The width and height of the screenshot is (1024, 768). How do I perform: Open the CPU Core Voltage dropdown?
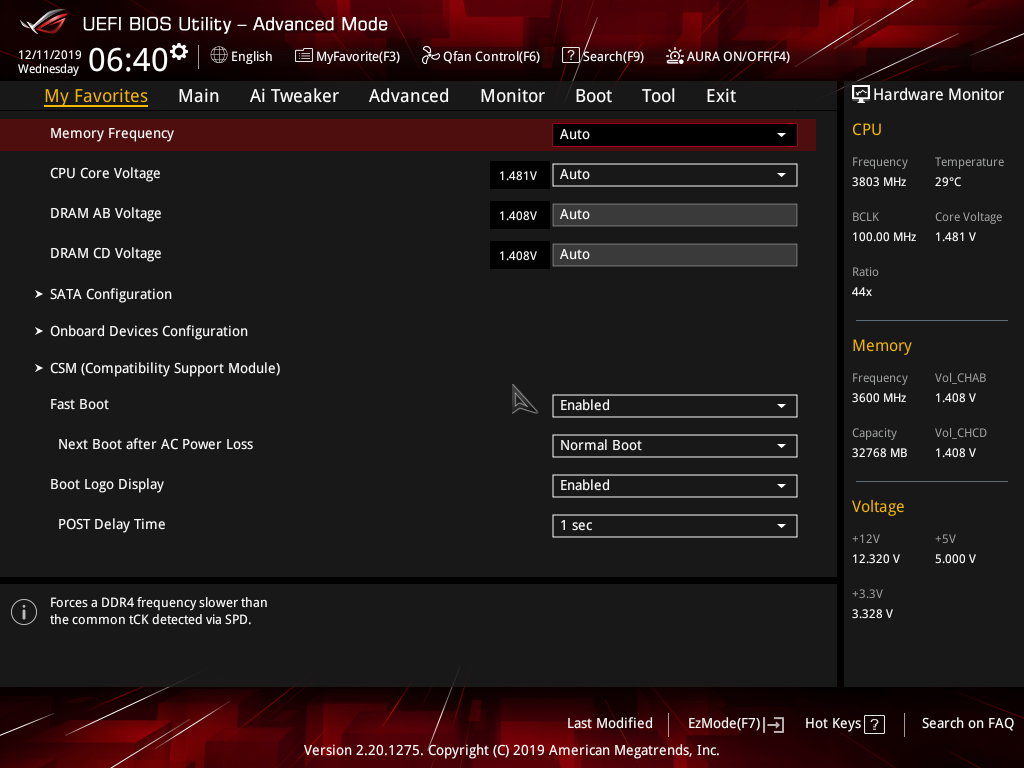point(674,174)
